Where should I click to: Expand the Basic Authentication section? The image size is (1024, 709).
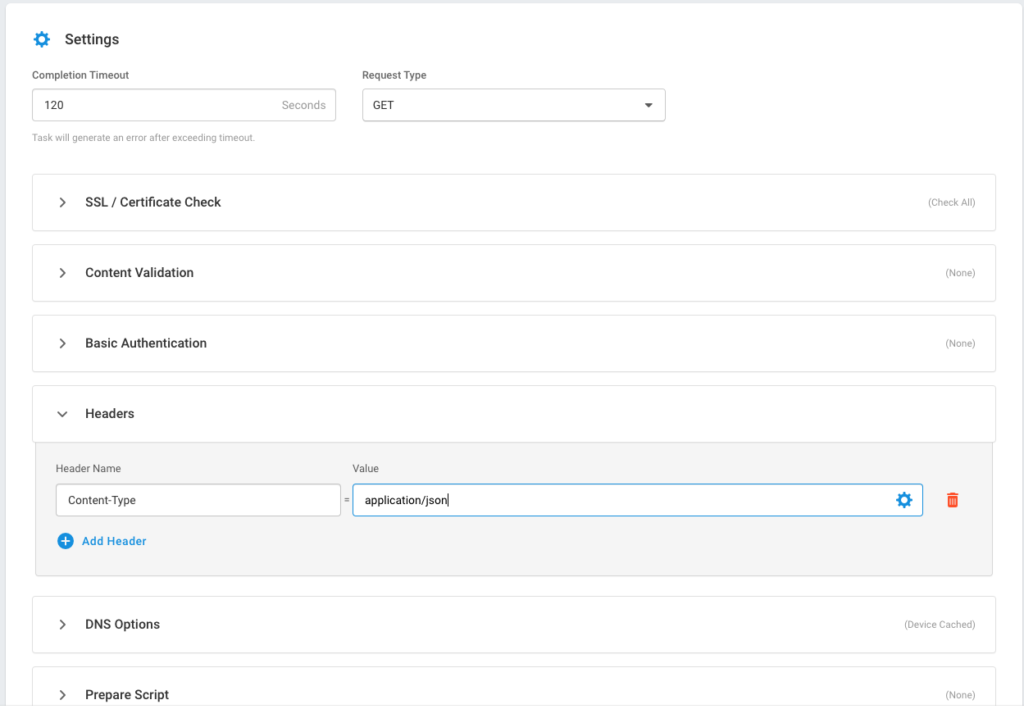click(x=63, y=343)
